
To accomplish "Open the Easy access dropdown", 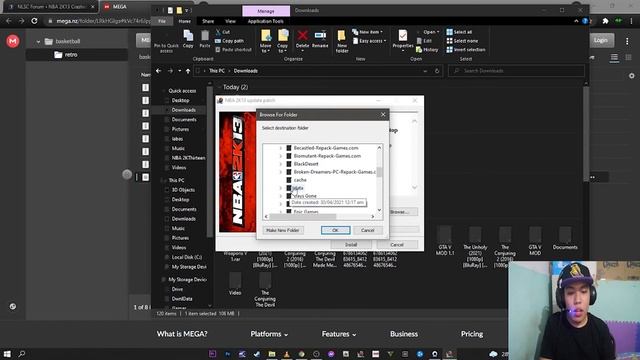I will point(369,41).
